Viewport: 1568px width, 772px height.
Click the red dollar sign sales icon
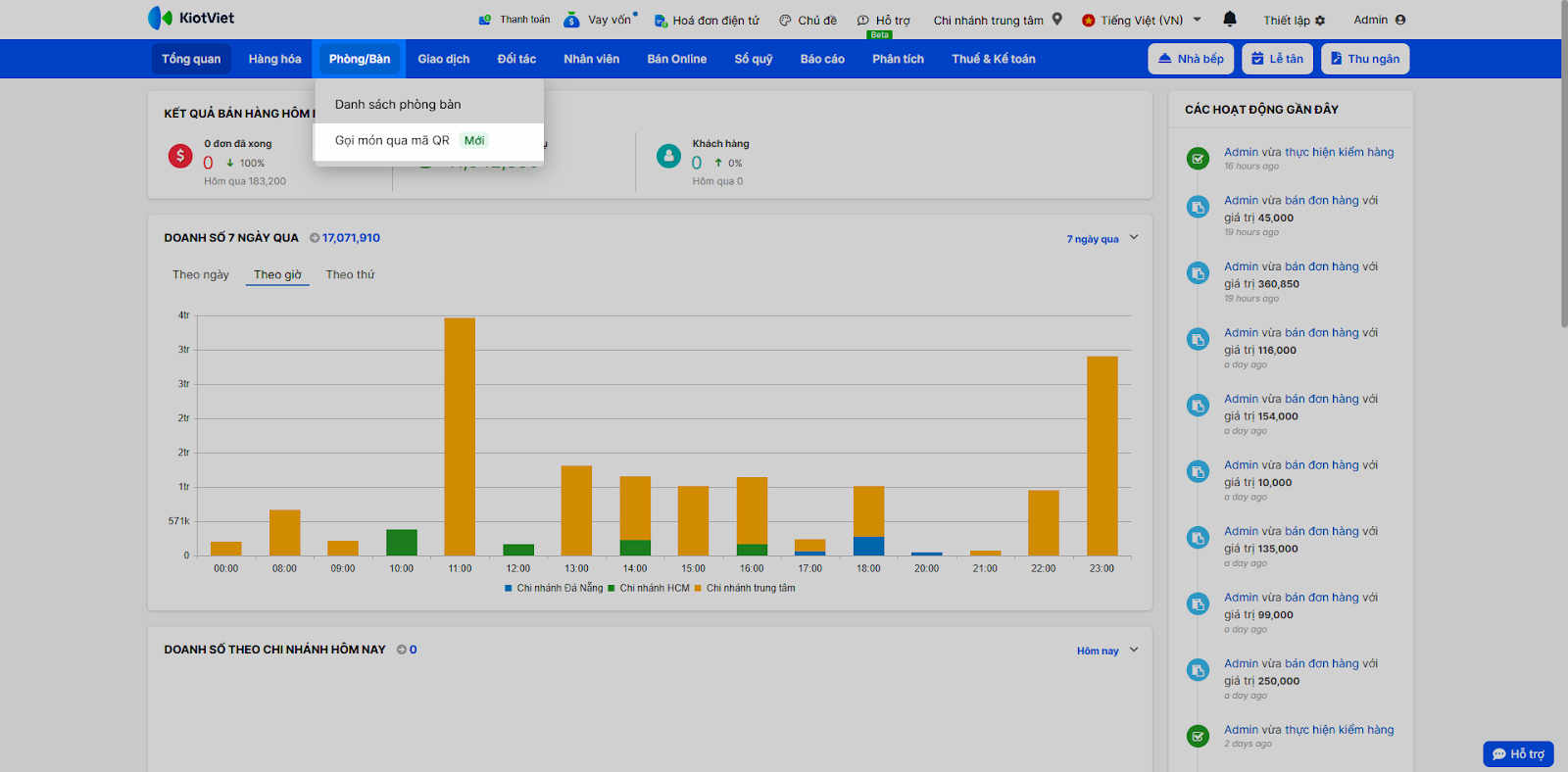(x=180, y=156)
